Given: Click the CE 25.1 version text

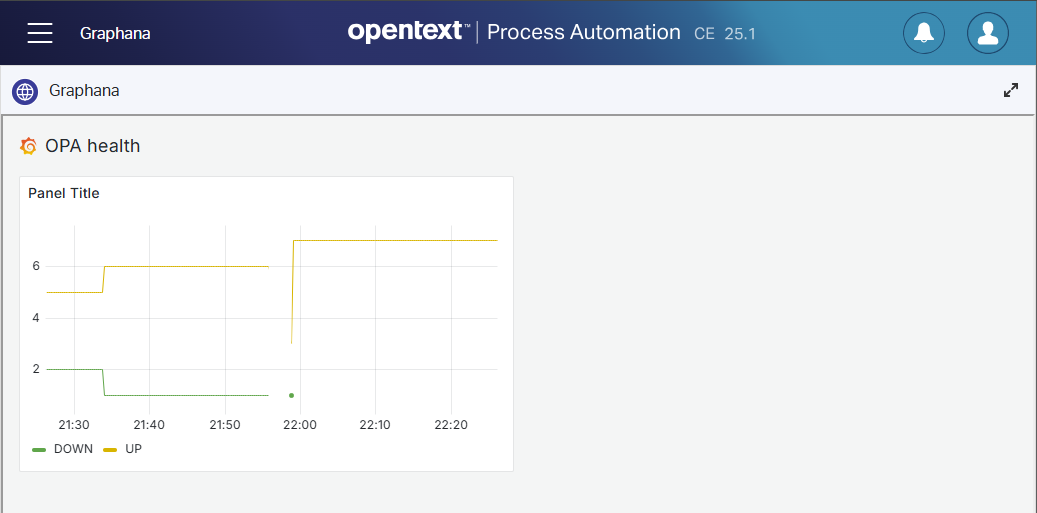Looking at the screenshot, I should click(x=724, y=34).
